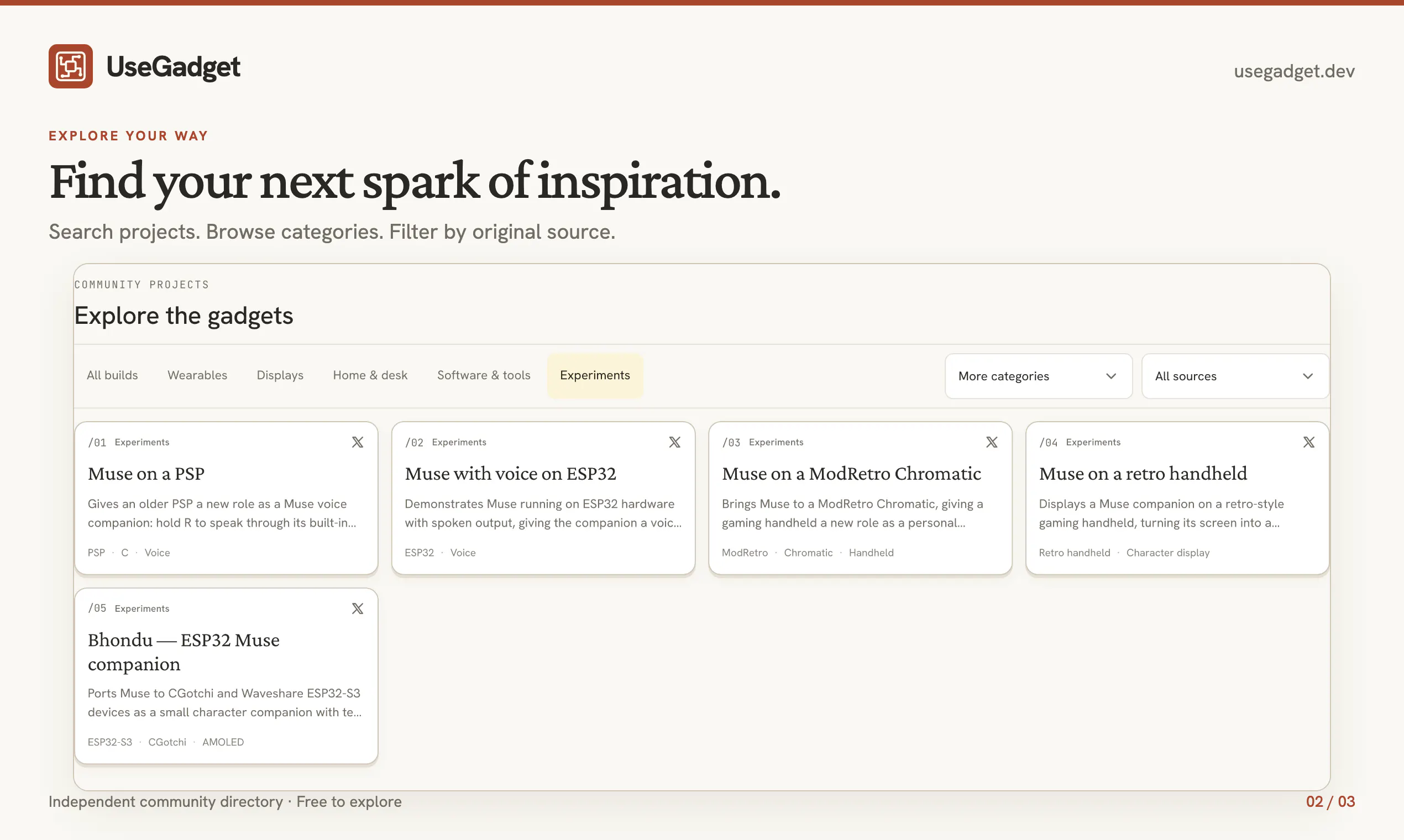Click the Gives an older PSP description text
The height and width of the screenshot is (840, 1404).
[222, 513]
